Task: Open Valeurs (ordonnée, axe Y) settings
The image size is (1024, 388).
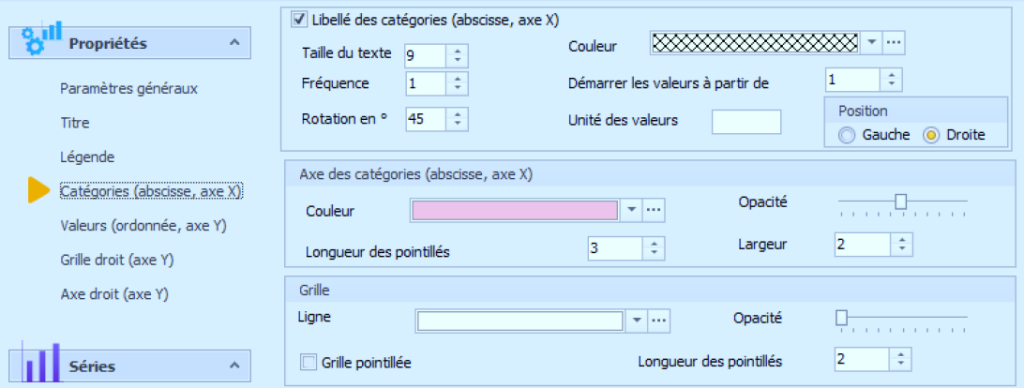Action: [143, 225]
